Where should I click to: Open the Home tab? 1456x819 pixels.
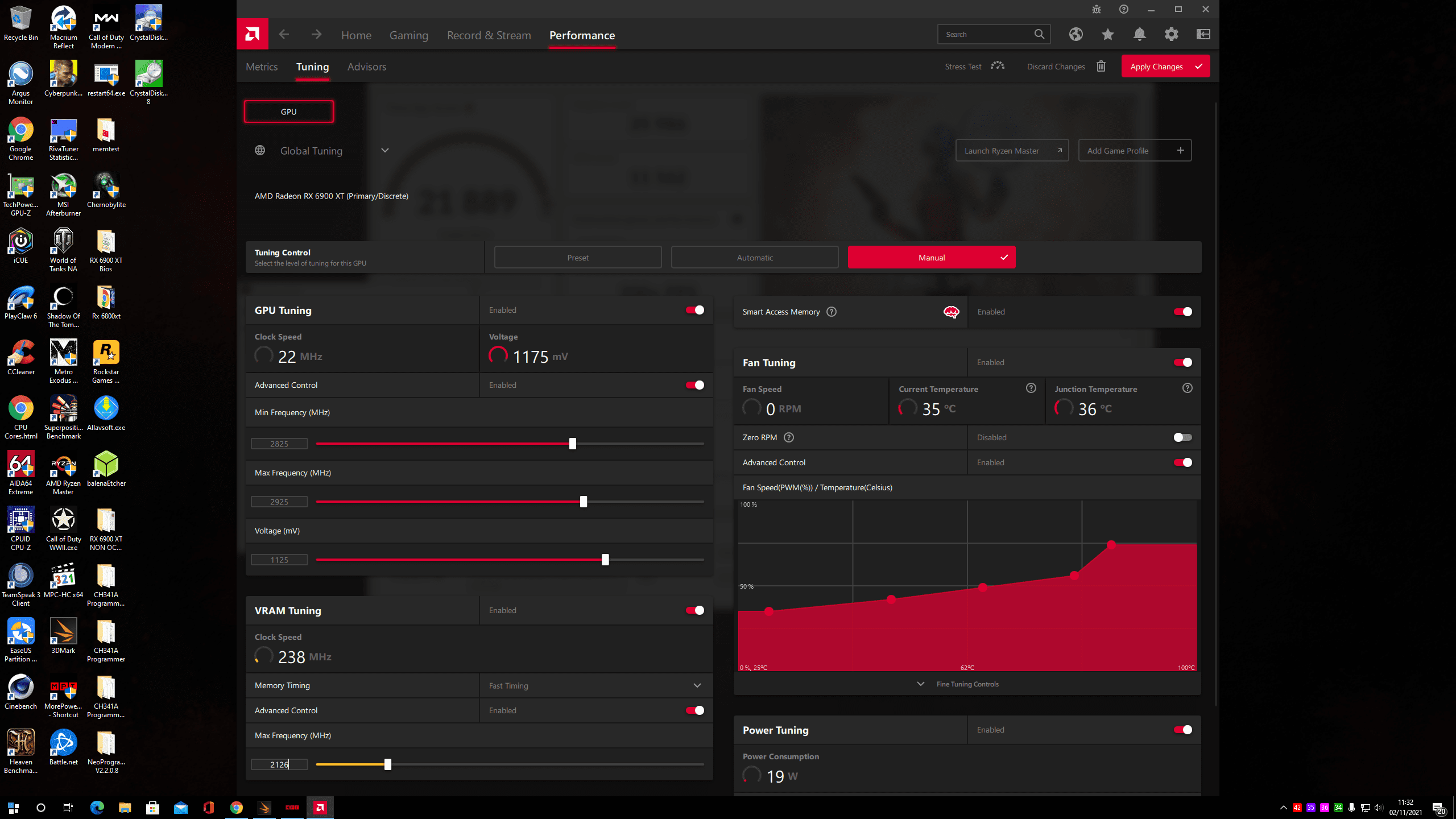coord(356,35)
